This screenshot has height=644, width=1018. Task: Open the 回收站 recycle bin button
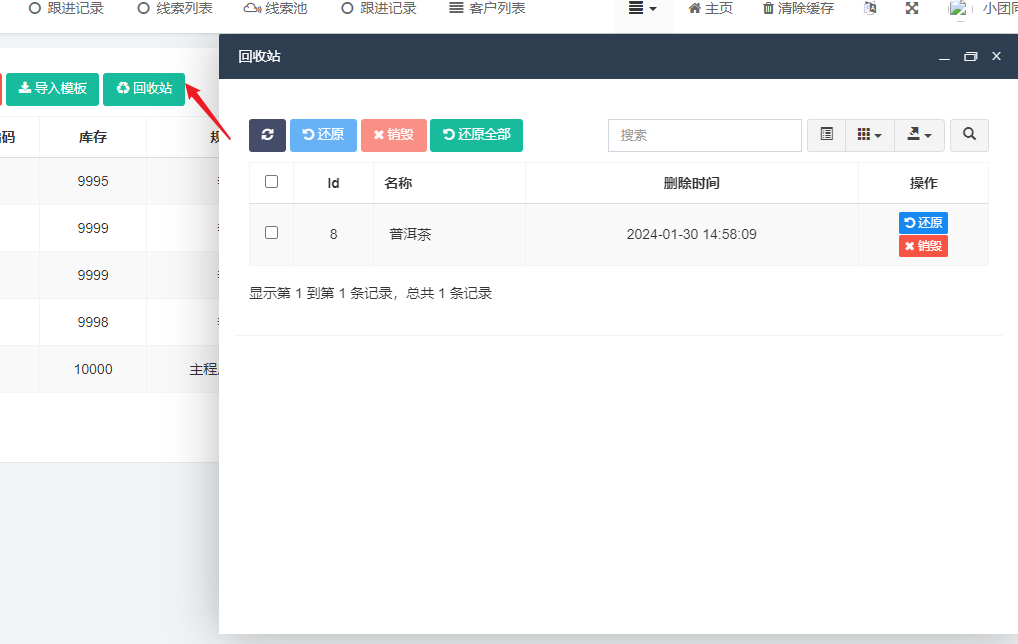click(x=143, y=89)
